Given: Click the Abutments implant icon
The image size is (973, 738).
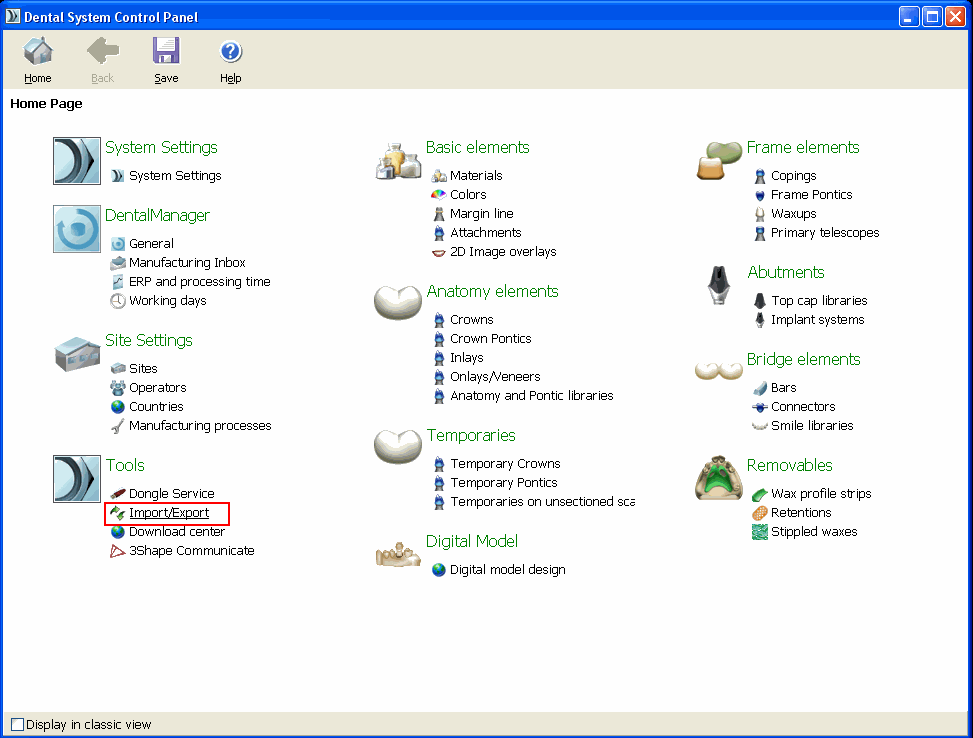Looking at the screenshot, I should [719, 285].
